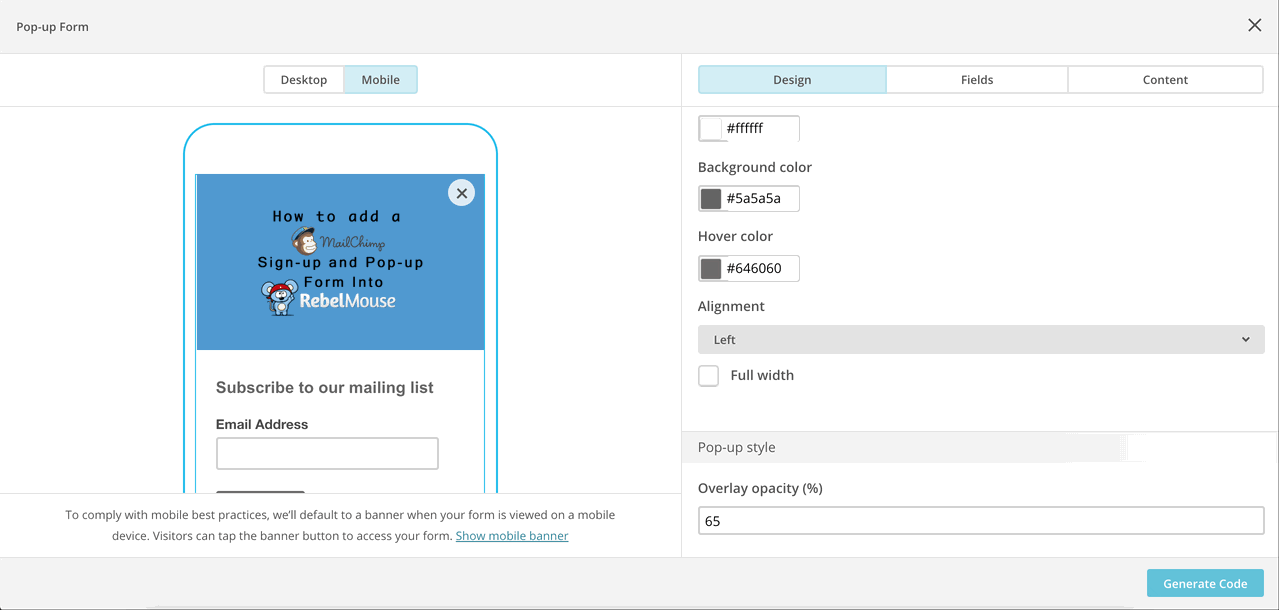Open the Design tab
The image size is (1279, 610).
tap(791, 80)
